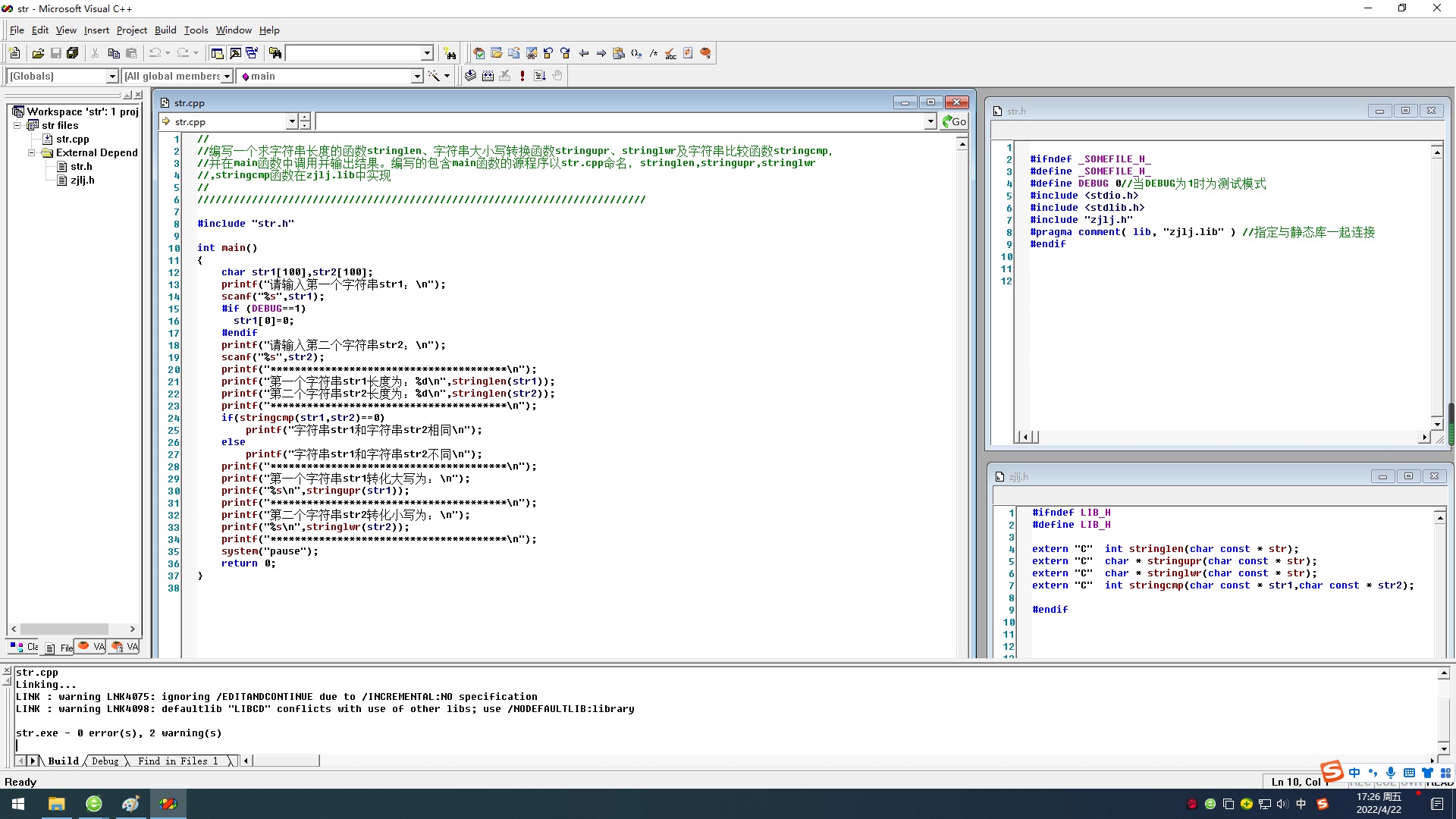Screen dimensions: 1456x819
Task: Click the taskbar clock showing 17:26
Action: 1379,803
